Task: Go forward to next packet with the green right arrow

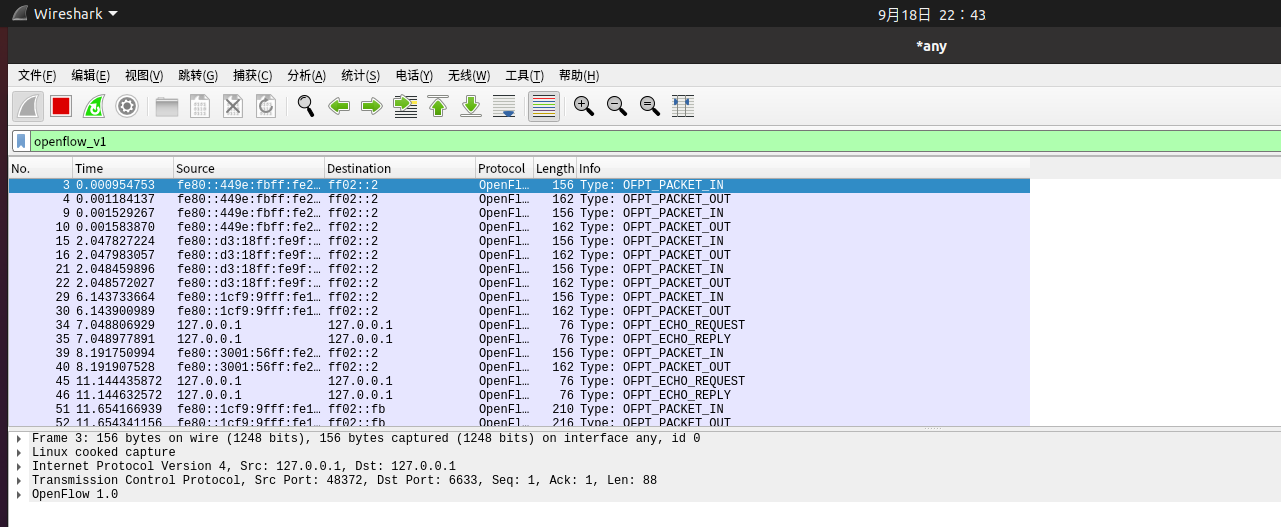Action: 372,106
